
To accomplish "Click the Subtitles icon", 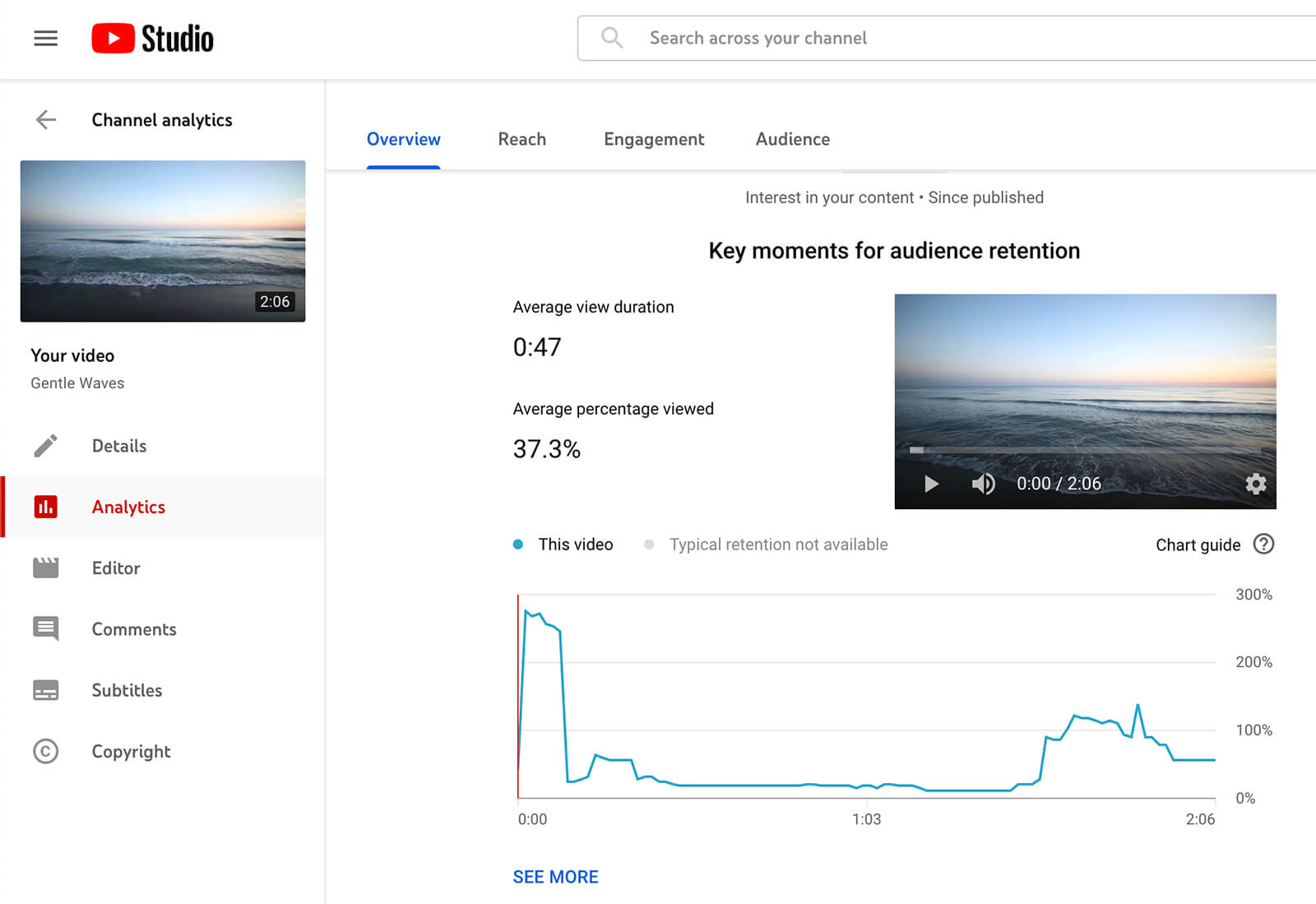I will tap(47, 690).
